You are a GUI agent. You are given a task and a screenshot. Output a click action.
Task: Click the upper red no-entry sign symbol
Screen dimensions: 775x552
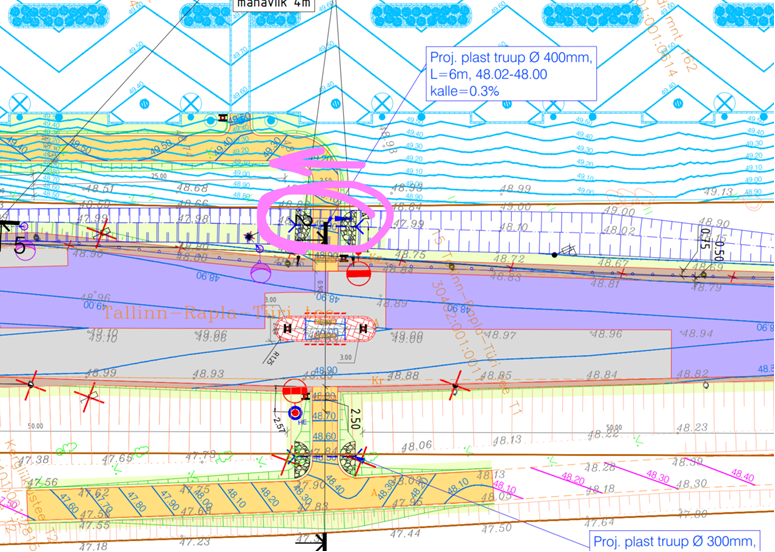[360, 272]
